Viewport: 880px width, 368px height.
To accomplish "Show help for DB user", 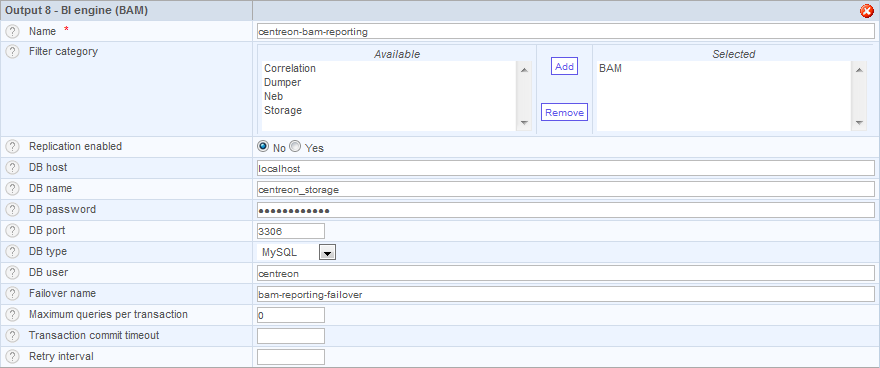I will pyautogui.click(x=12, y=273).
